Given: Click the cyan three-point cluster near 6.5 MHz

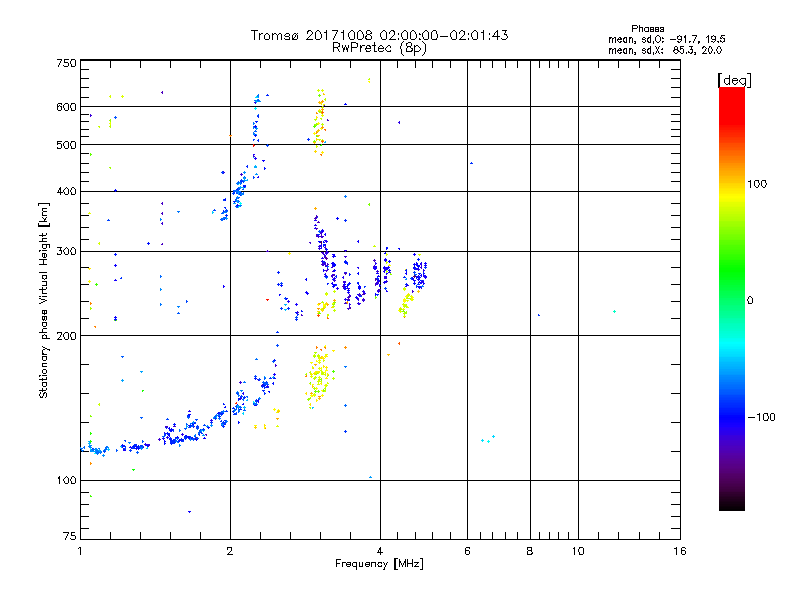Looking at the screenshot, I should pos(488,439).
